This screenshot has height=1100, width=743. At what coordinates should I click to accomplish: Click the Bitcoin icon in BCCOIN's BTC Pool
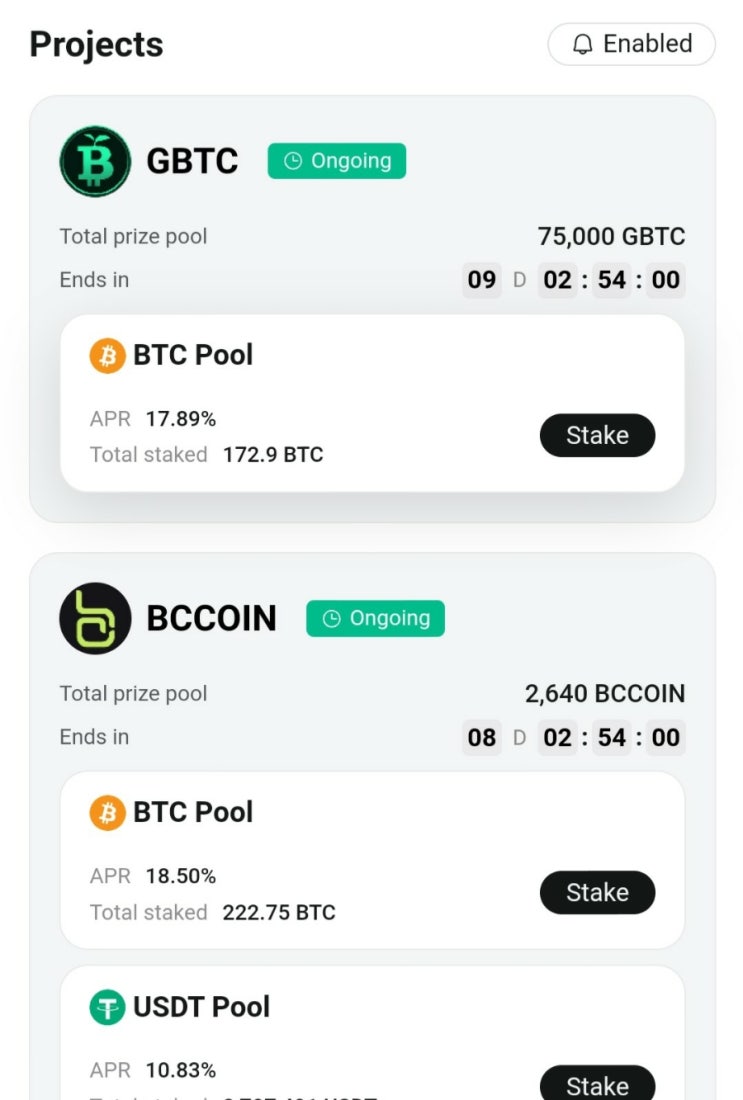point(107,812)
